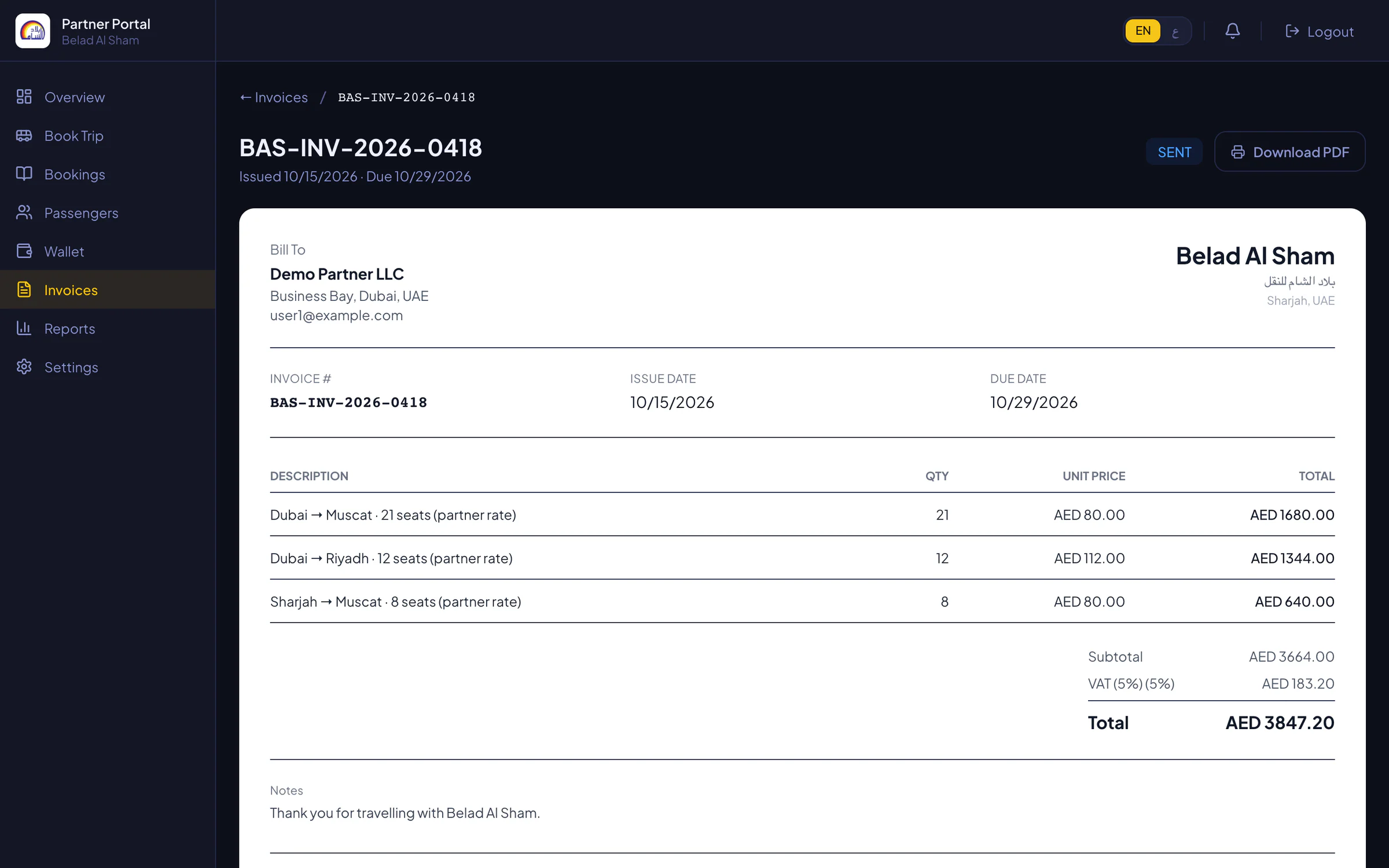This screenshot has height=868, width=1389.
Task: Open the Wallet page
Action: (108, 251)
